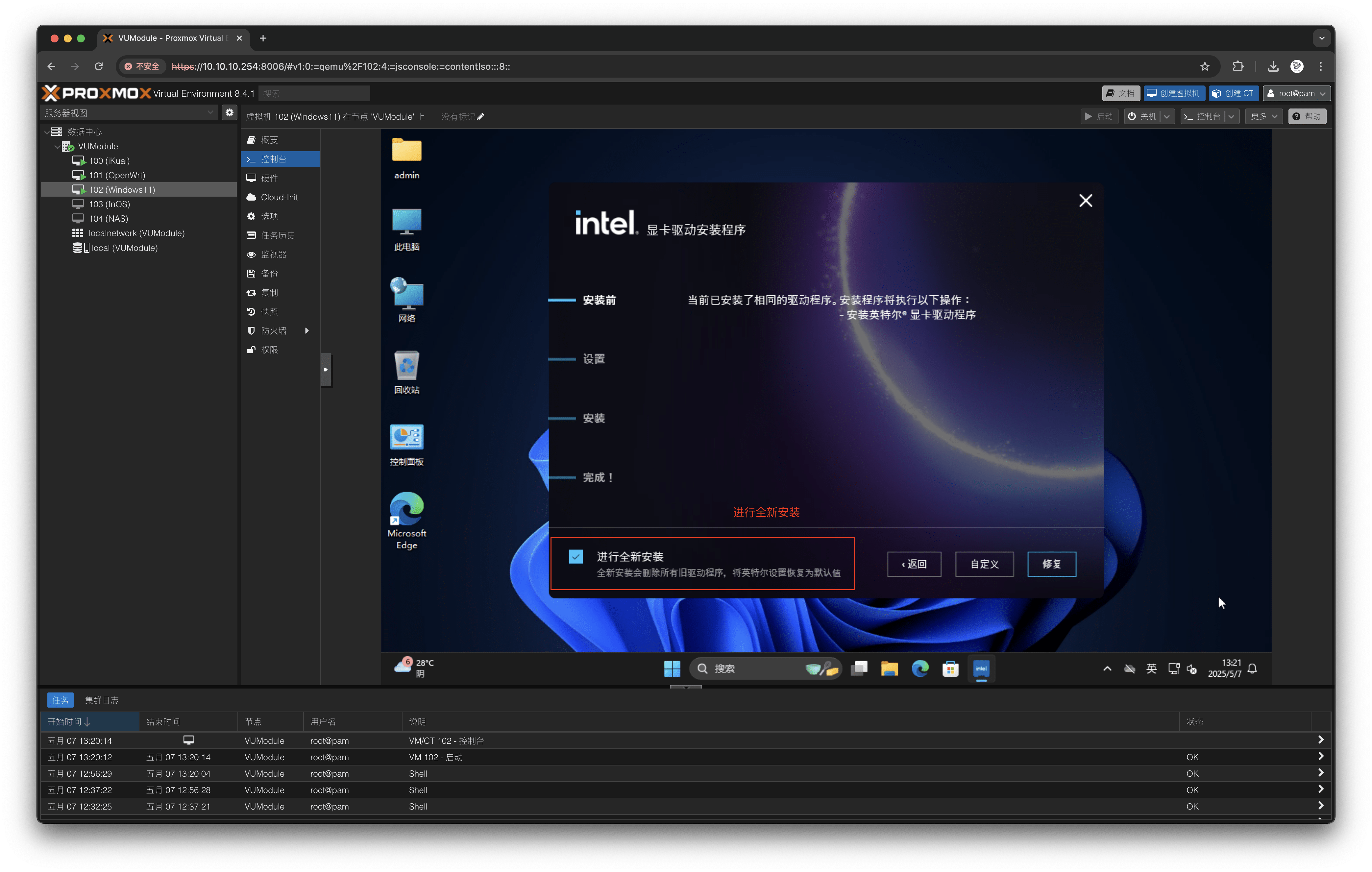
Task: Click the Control Panel desktop icon
Action: coord(406,437)
